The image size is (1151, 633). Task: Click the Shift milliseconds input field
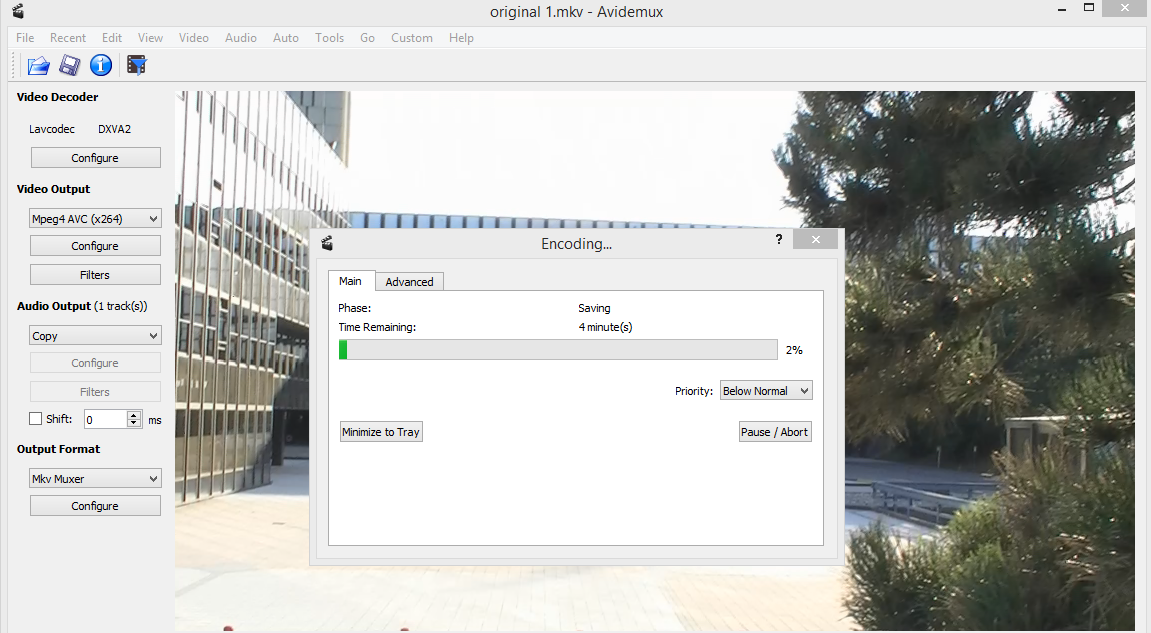pos(106,419)
